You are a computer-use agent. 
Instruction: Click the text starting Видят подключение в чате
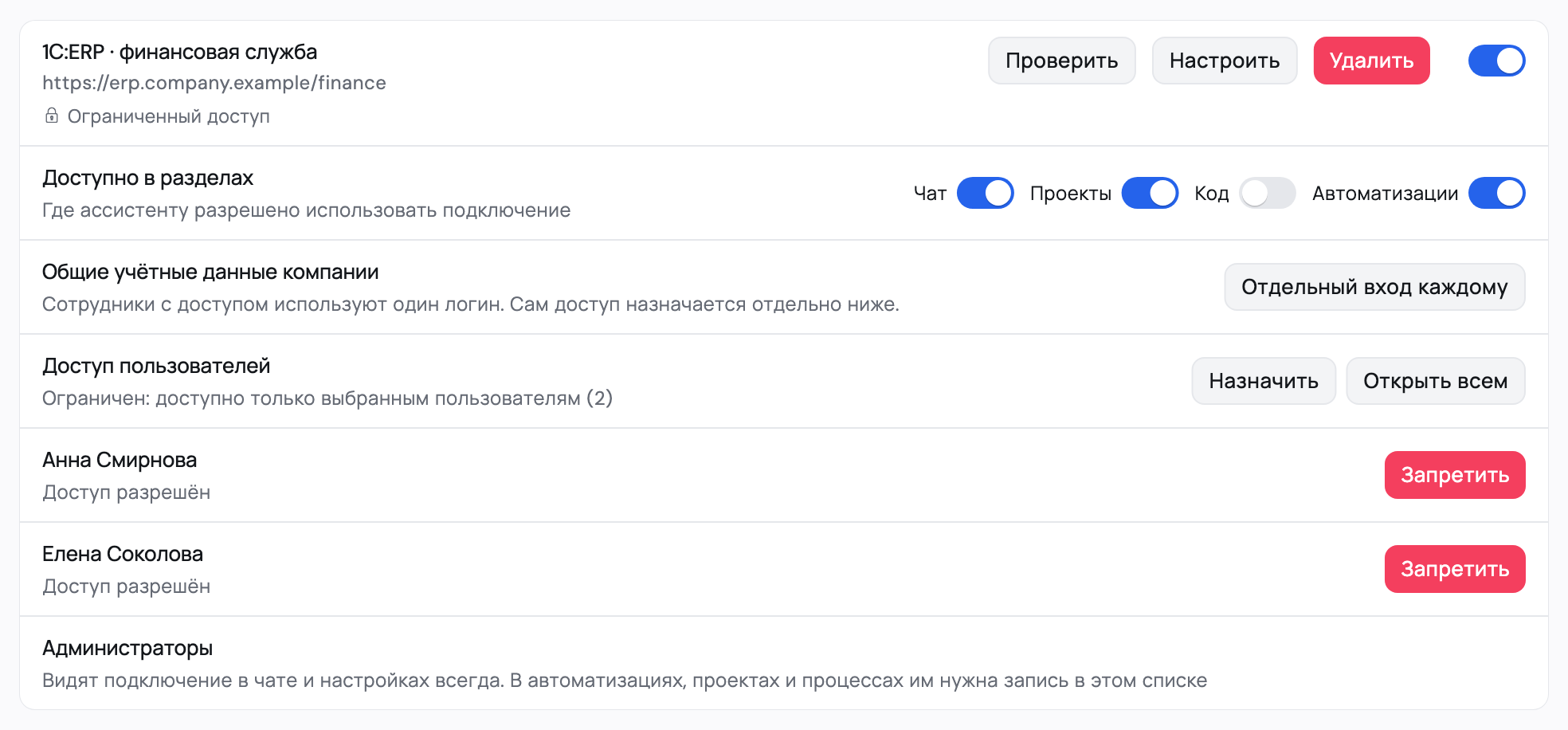[625, 681]
